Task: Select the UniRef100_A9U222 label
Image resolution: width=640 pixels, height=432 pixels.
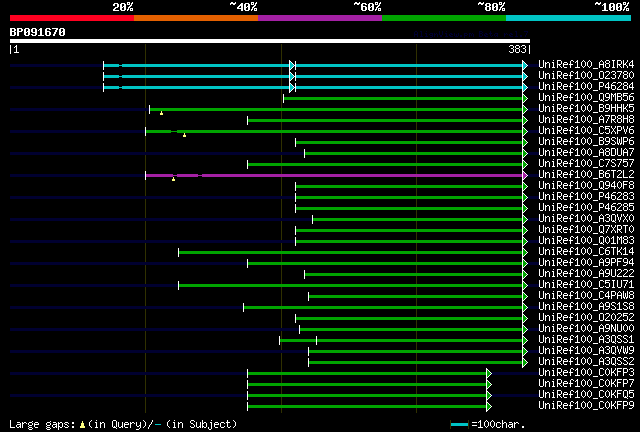Action: click(586, 274)
